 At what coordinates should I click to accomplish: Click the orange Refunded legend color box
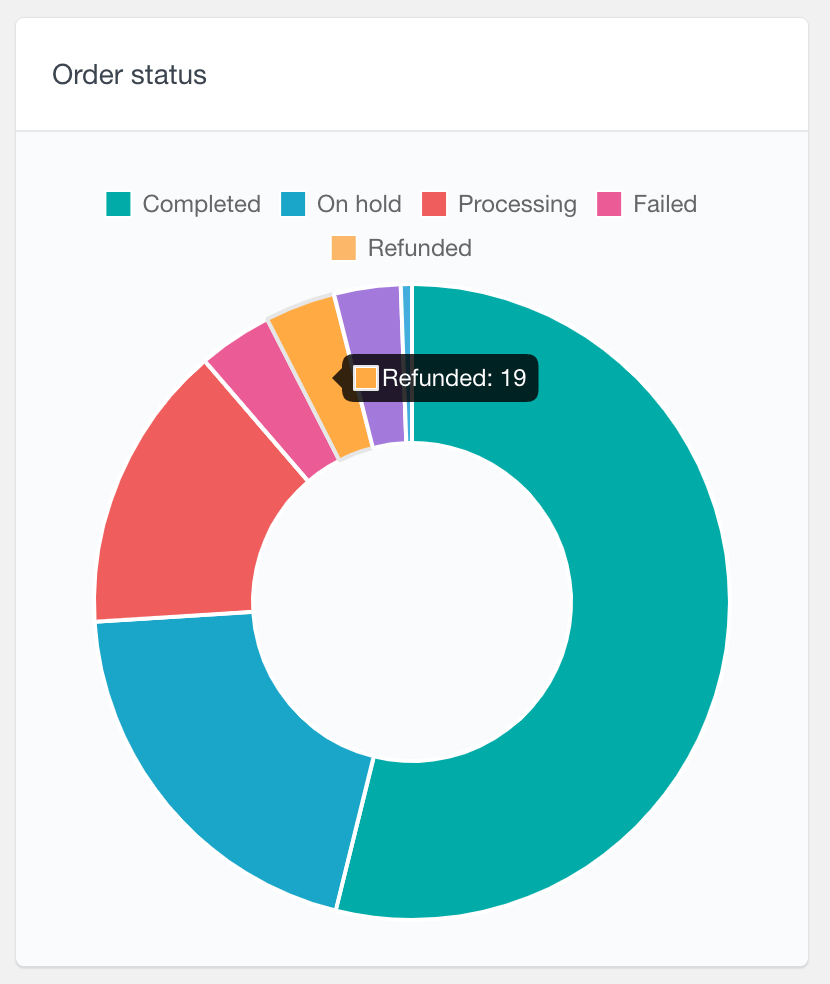(344, 248)
